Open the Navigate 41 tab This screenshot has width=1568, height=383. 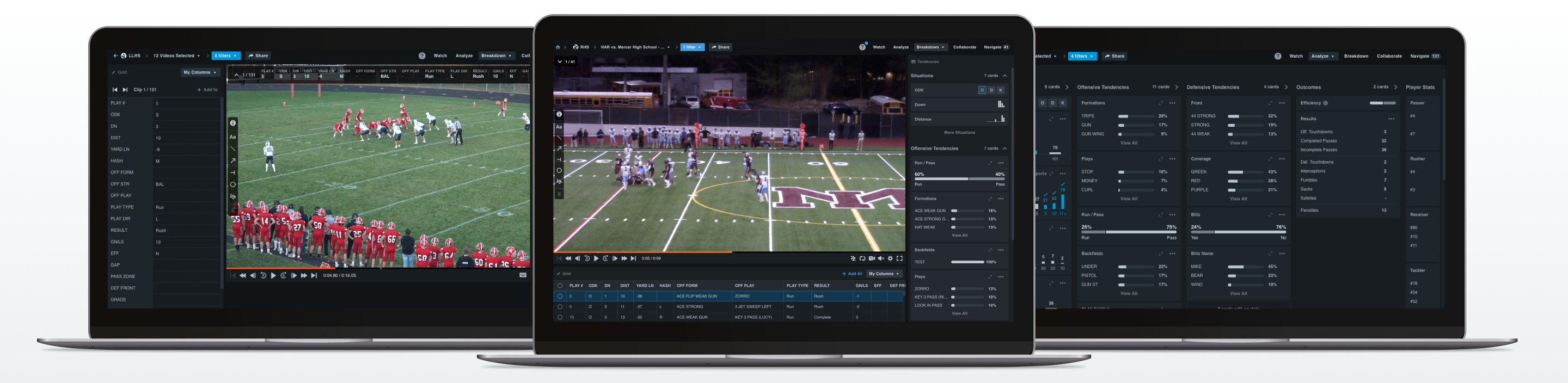click(x=996, y=47)
